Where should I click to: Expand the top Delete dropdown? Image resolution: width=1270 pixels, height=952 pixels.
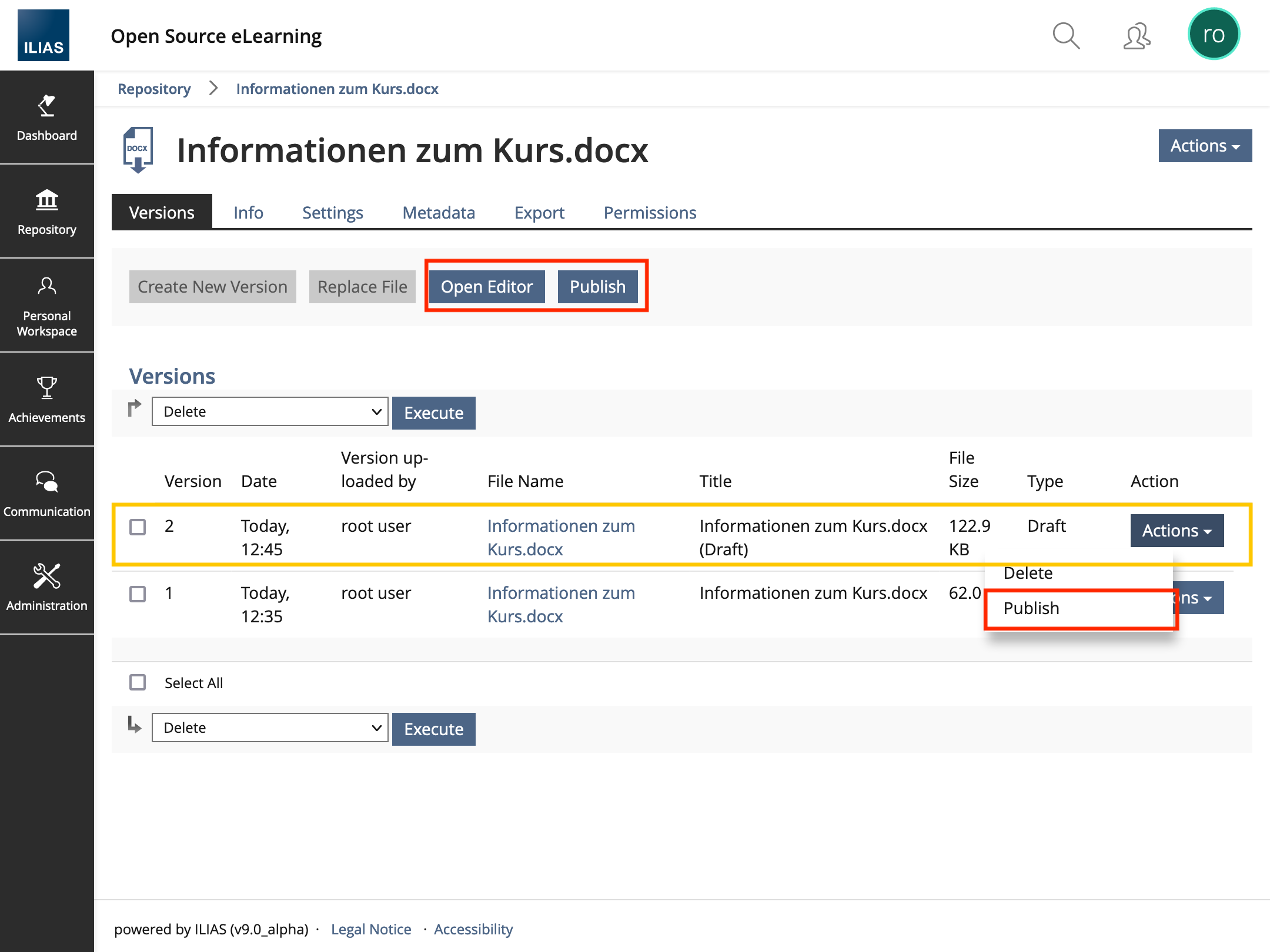[x=270, y=411]
